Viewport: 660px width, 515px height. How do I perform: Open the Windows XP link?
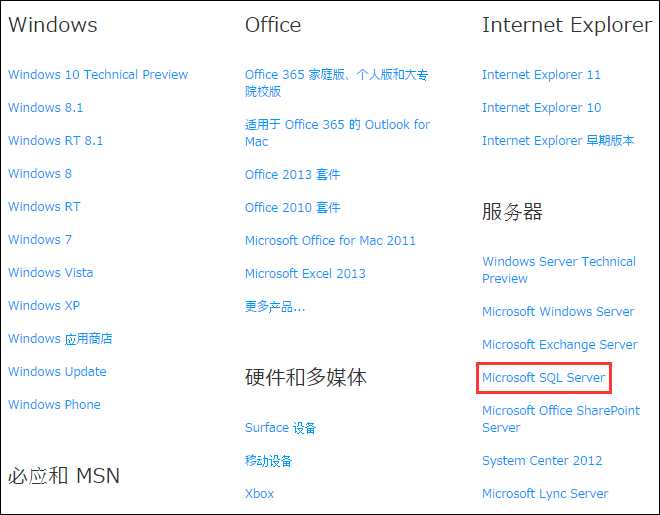coord(44,305)
